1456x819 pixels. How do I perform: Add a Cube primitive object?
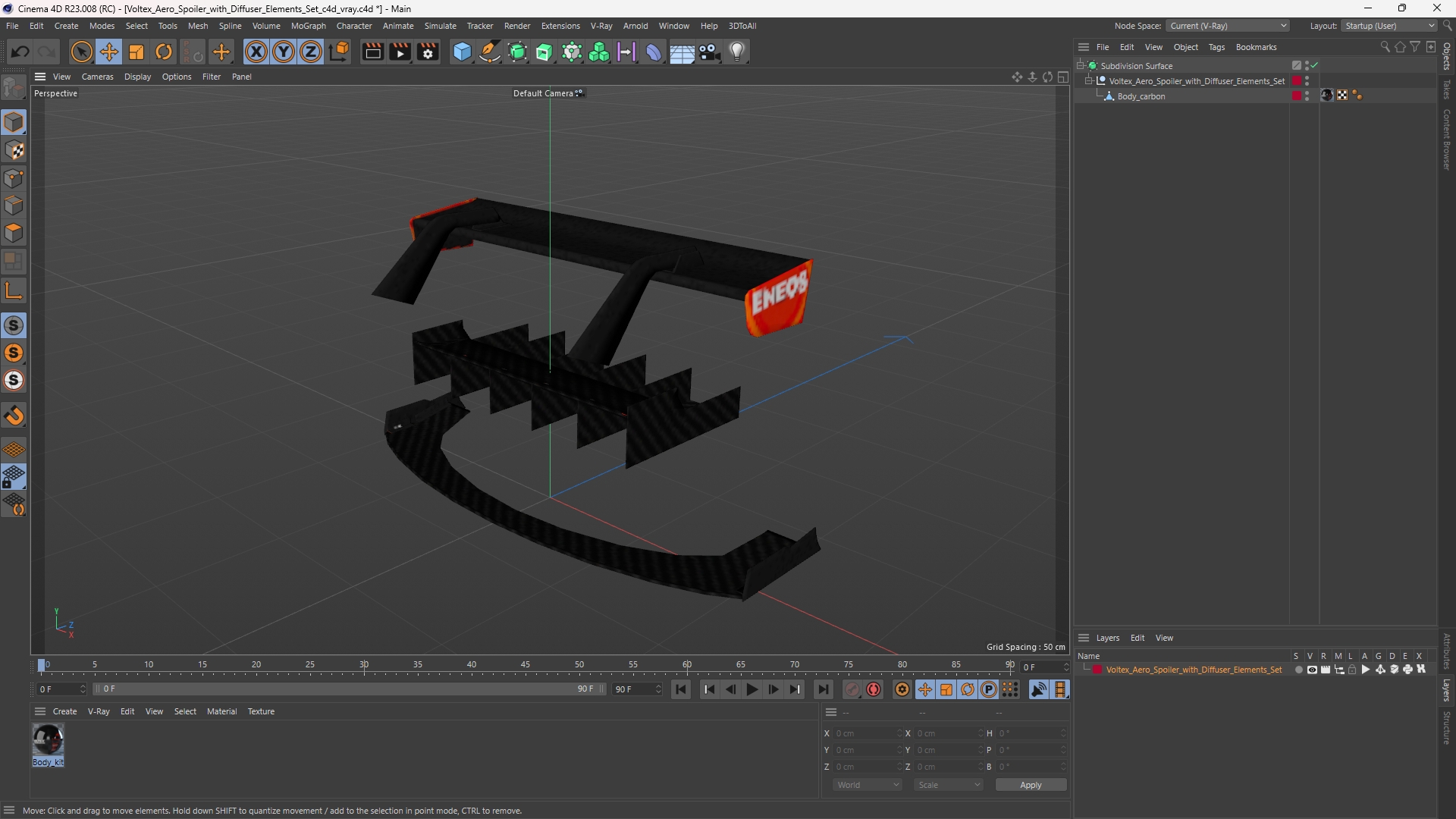462,52
